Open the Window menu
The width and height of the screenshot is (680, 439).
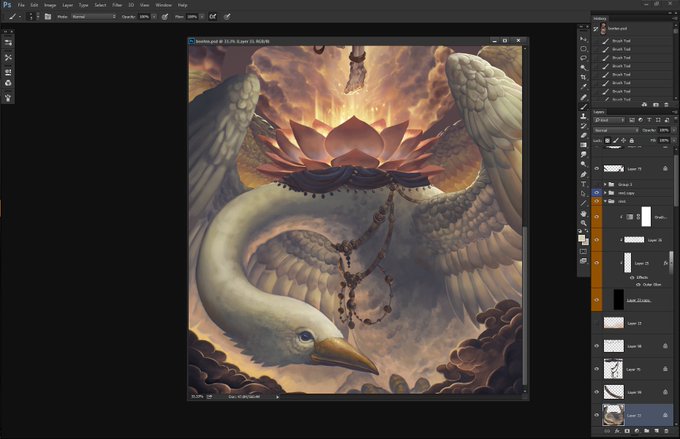pyautogui.click(x=163, y=5)
